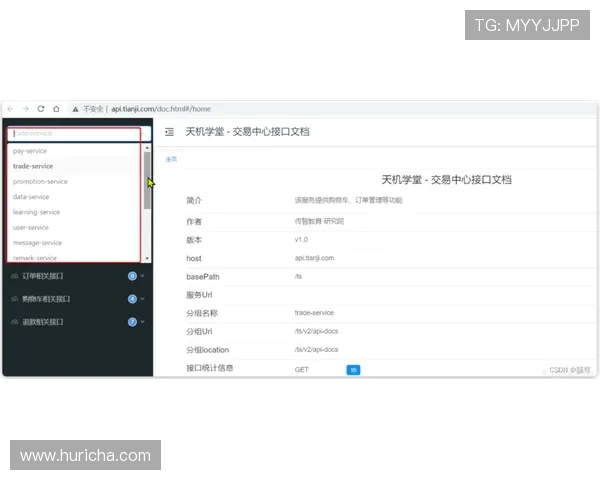Toggle the sidebar collapse menu icon

pos(169,132)
